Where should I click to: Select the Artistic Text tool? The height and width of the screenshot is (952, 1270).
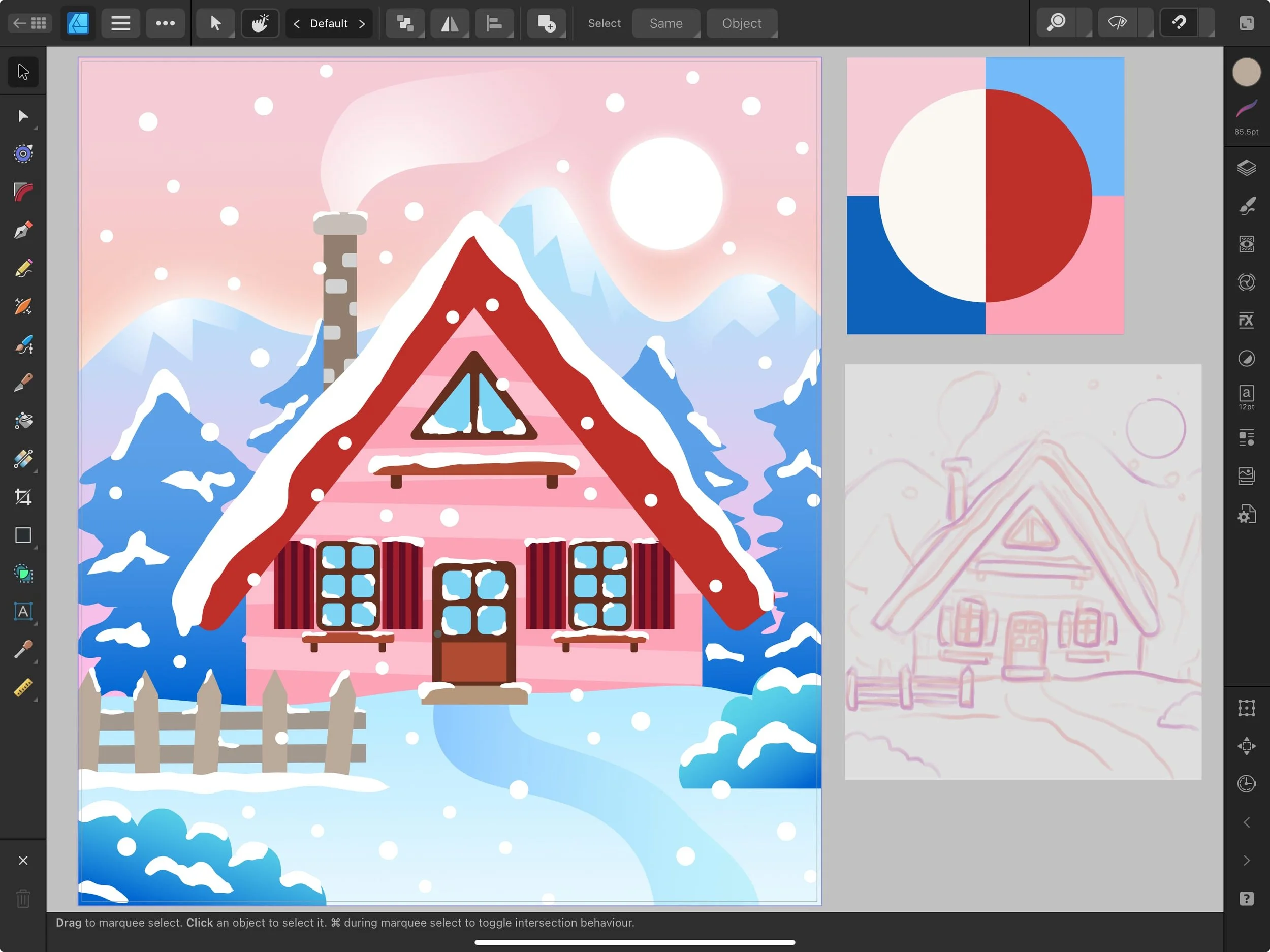pos(23,612)
